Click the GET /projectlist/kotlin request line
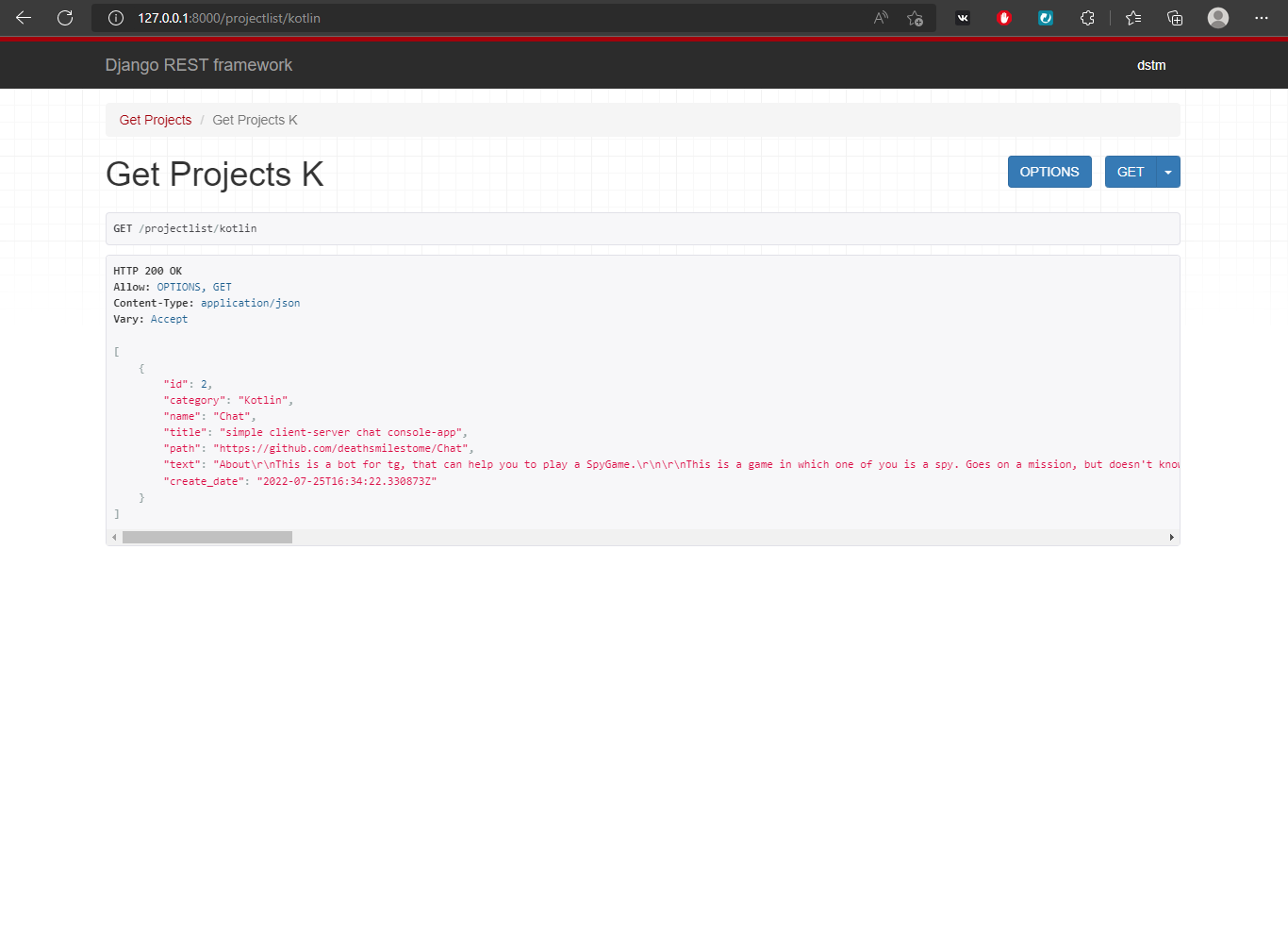This screenshot has height=933, width=1288. tap(185, 228)
